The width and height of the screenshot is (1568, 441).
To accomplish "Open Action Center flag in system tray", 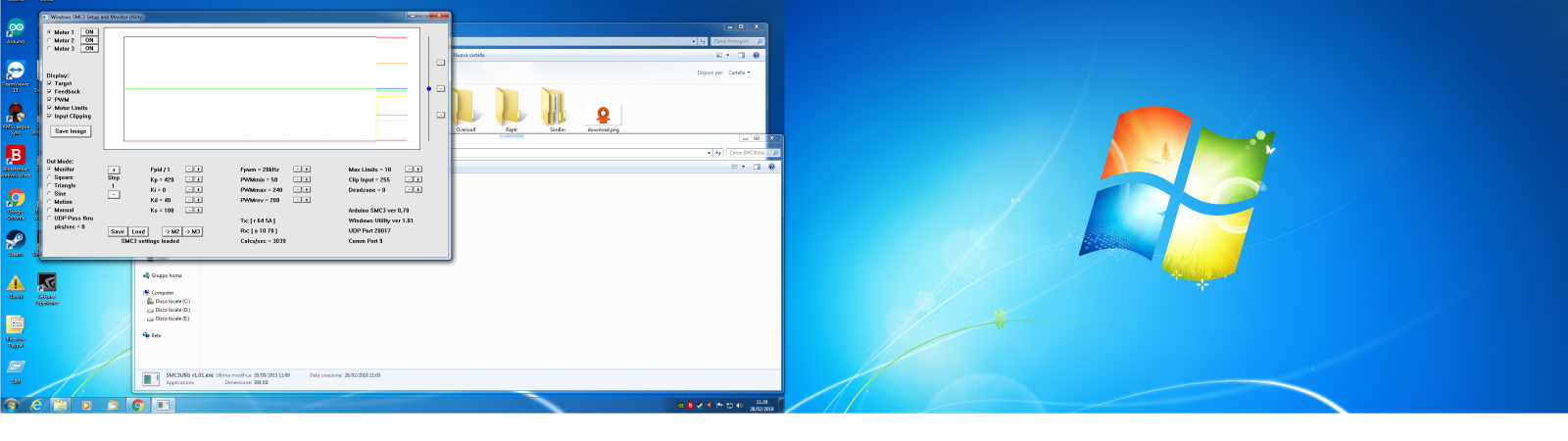I will tap(719, 405).
